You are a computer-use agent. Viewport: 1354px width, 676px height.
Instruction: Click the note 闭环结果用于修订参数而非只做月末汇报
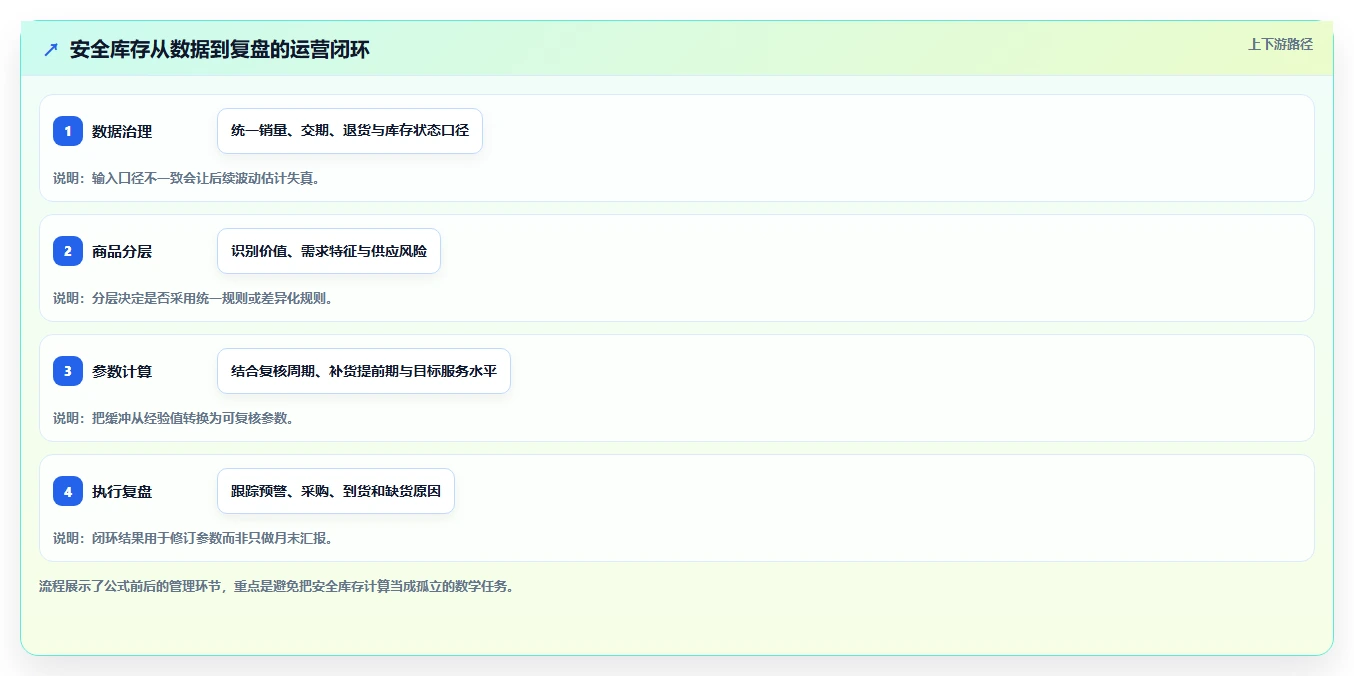click(x=193, y=538)
